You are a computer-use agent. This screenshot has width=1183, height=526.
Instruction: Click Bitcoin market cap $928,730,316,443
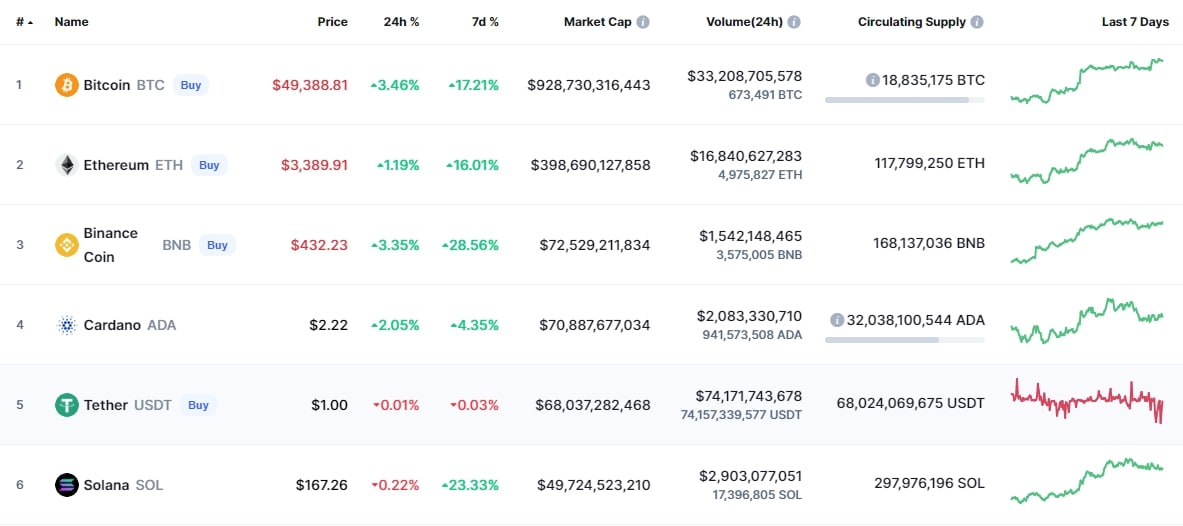click(x=589, y=85)
